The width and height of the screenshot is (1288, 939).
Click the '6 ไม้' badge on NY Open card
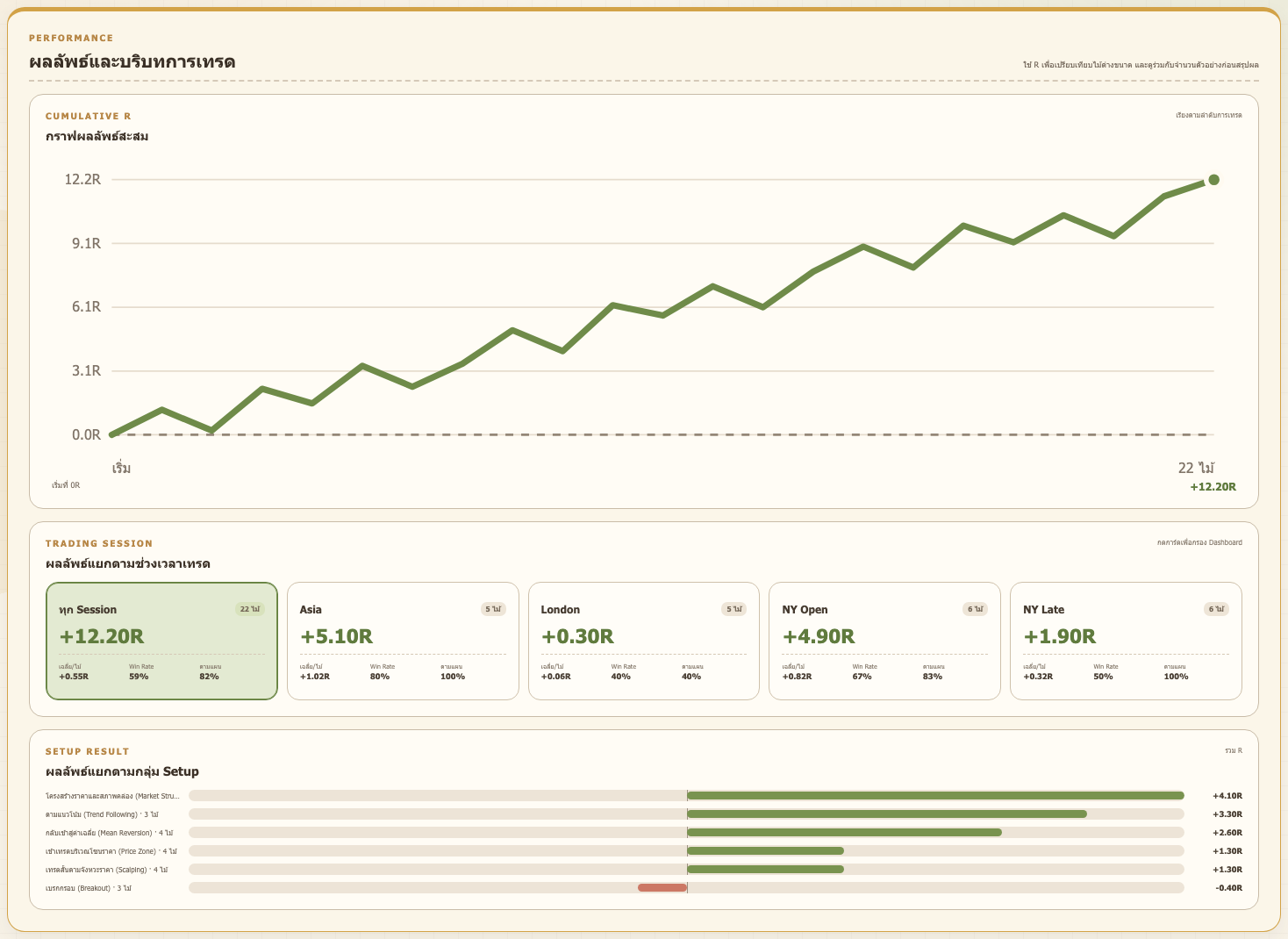click(975, 609)
